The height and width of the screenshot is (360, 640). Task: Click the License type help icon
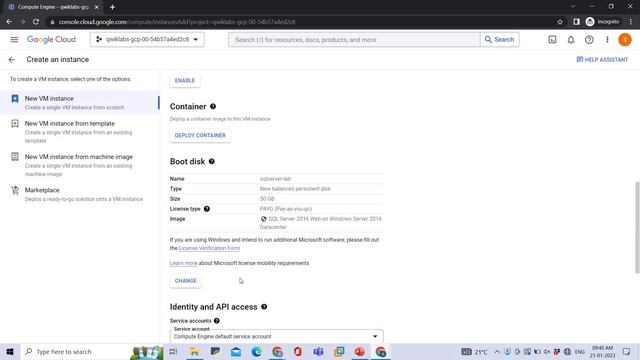[x=207, y=209]
